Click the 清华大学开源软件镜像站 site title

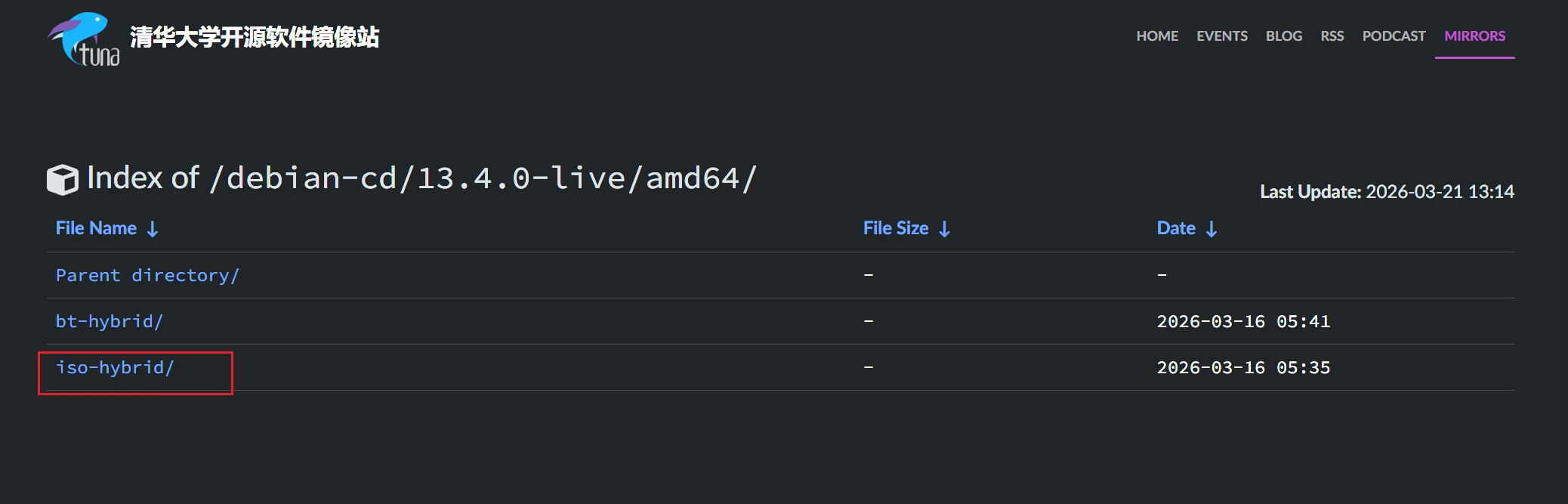tap(255, 37)
